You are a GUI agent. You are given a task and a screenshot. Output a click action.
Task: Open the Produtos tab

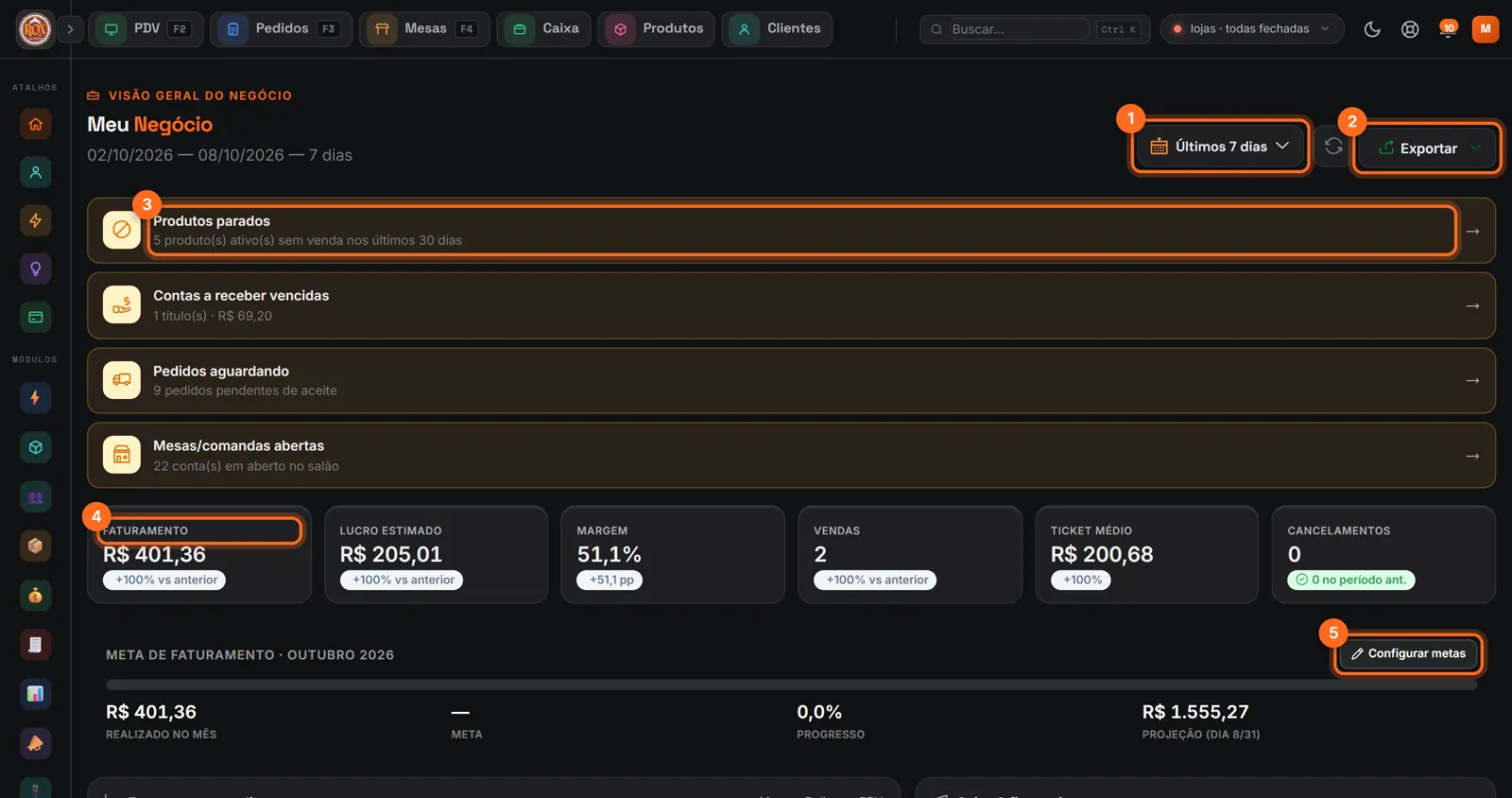pos(656,29)
